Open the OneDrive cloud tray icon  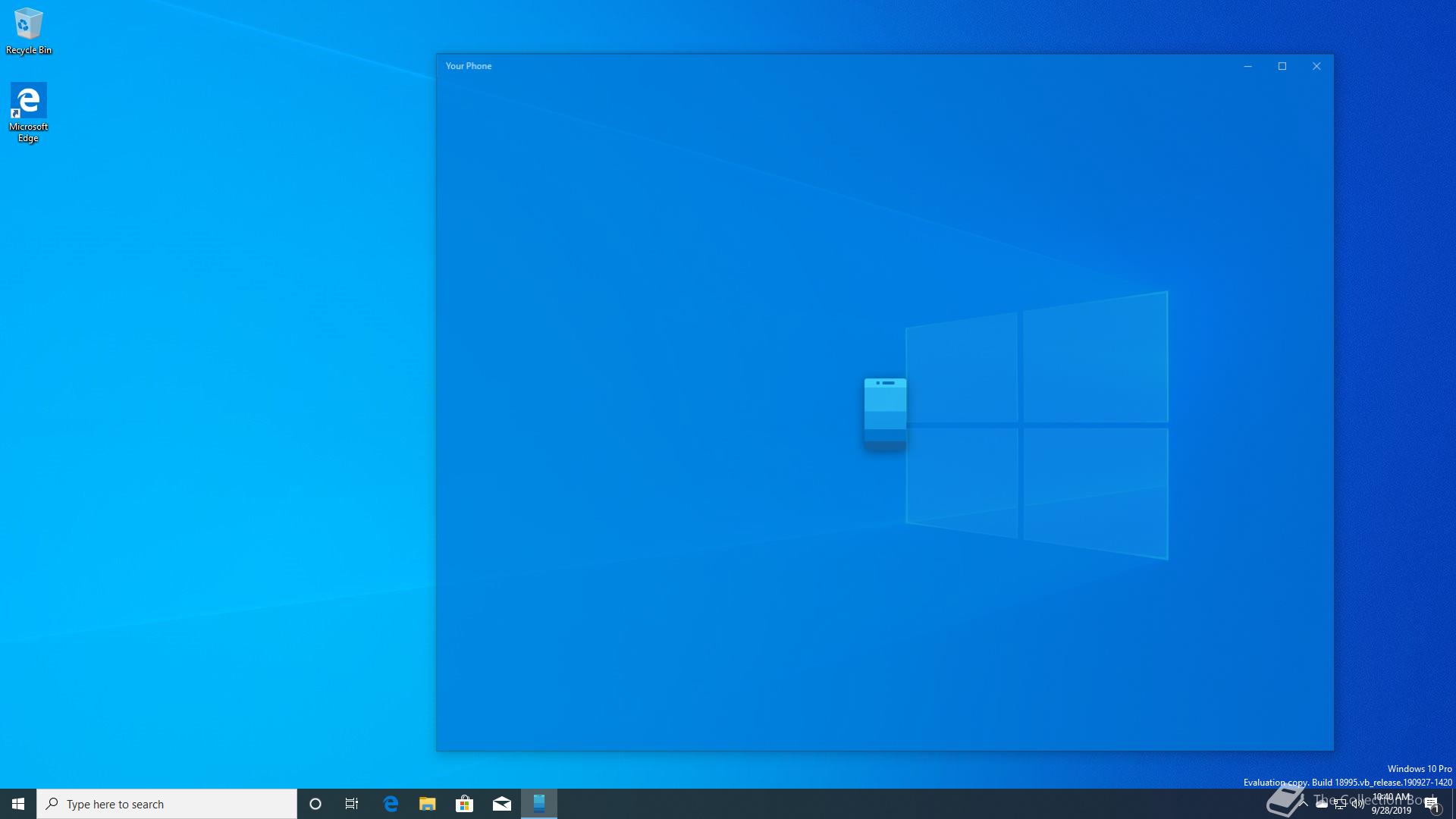coord(1322,804)
